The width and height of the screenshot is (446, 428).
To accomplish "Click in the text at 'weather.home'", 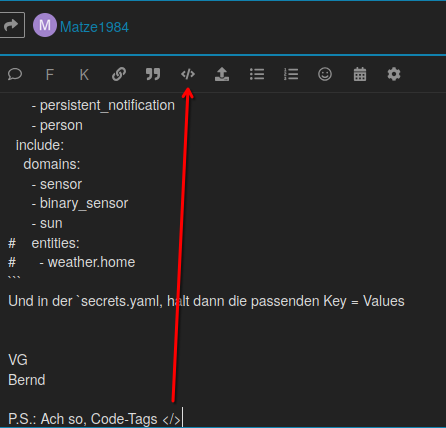I will click(x=91, y=262).
